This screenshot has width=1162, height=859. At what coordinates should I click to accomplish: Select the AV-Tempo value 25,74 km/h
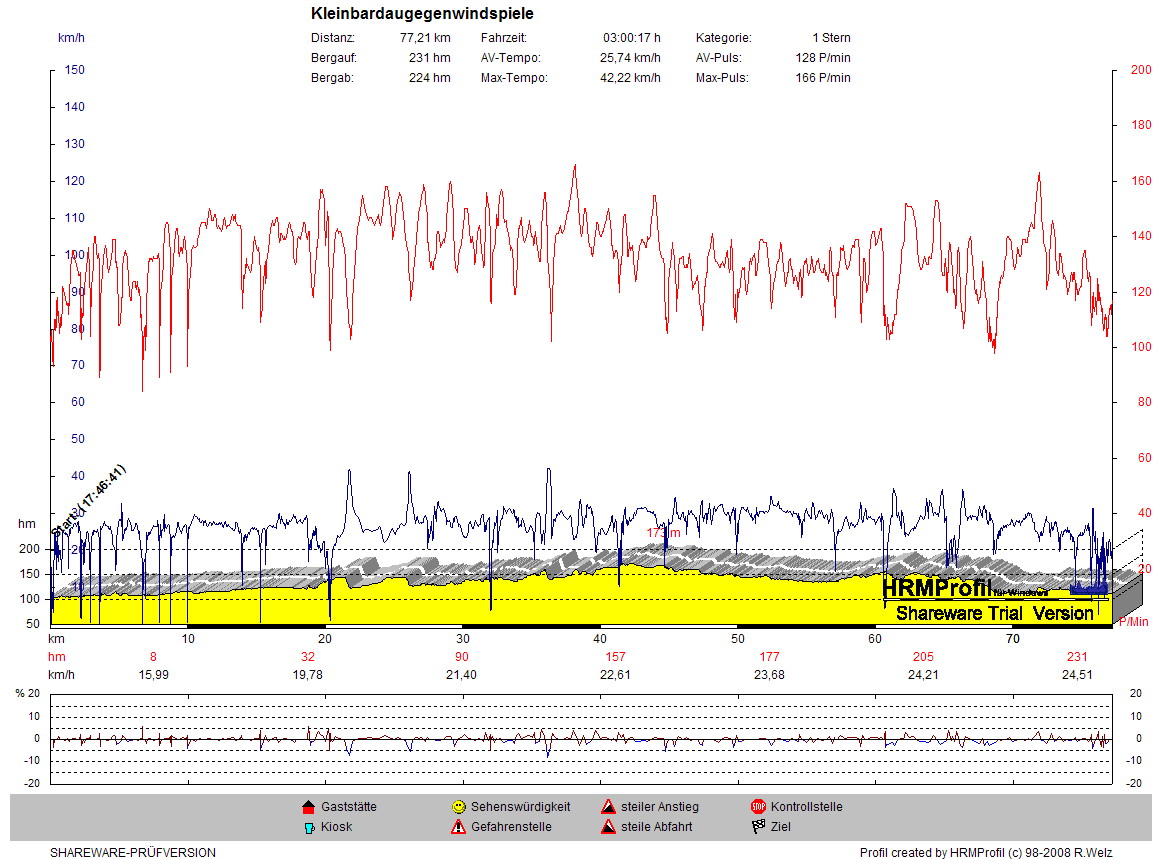click(630, 58)
